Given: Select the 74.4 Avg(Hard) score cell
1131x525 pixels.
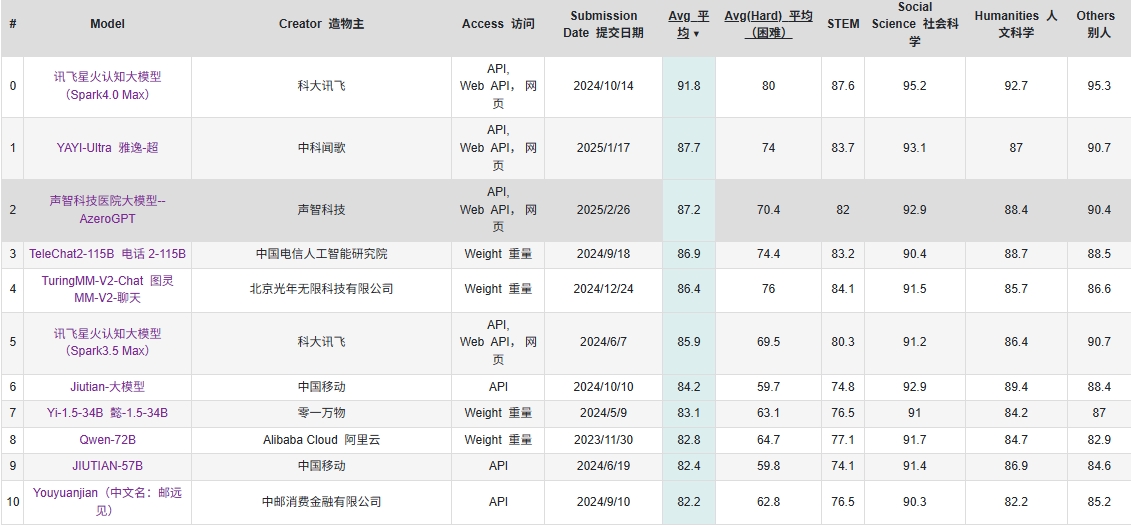Looking at the screenshot, I should (768, 254).
